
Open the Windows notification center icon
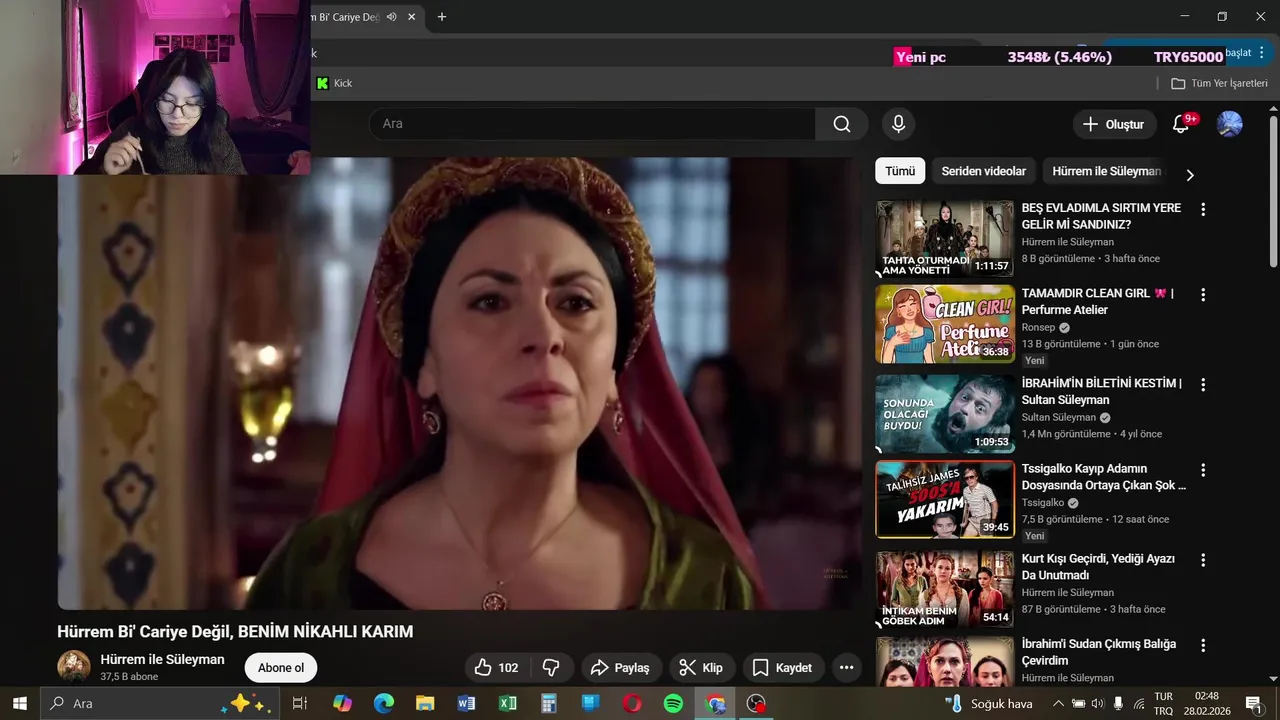click(x=1252, y=703)
